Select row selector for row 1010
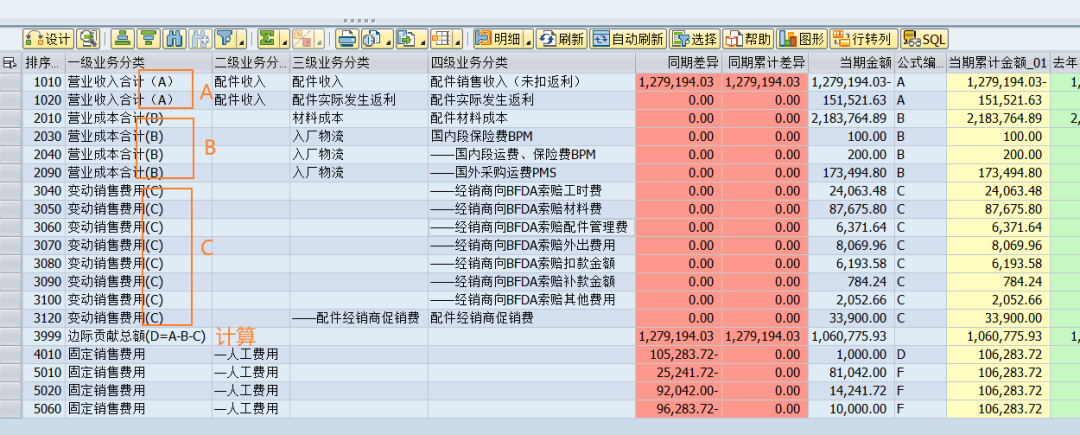The height and width of the screenshot is (435, 1080). point(10,82)
